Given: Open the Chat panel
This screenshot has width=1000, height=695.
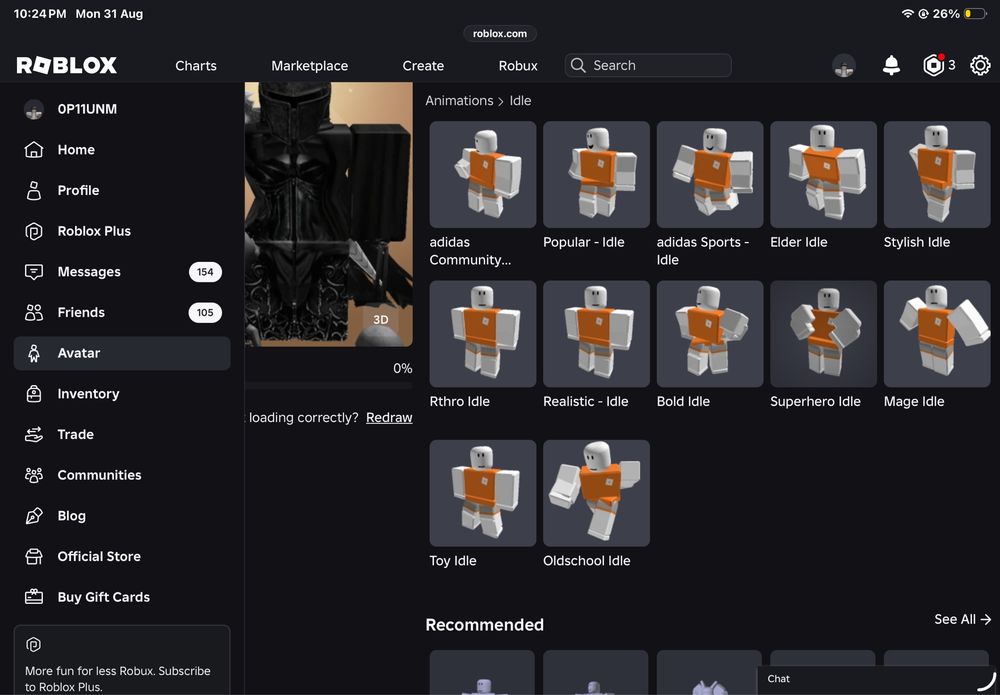Looking at the screenshot, I should [878, 679].
